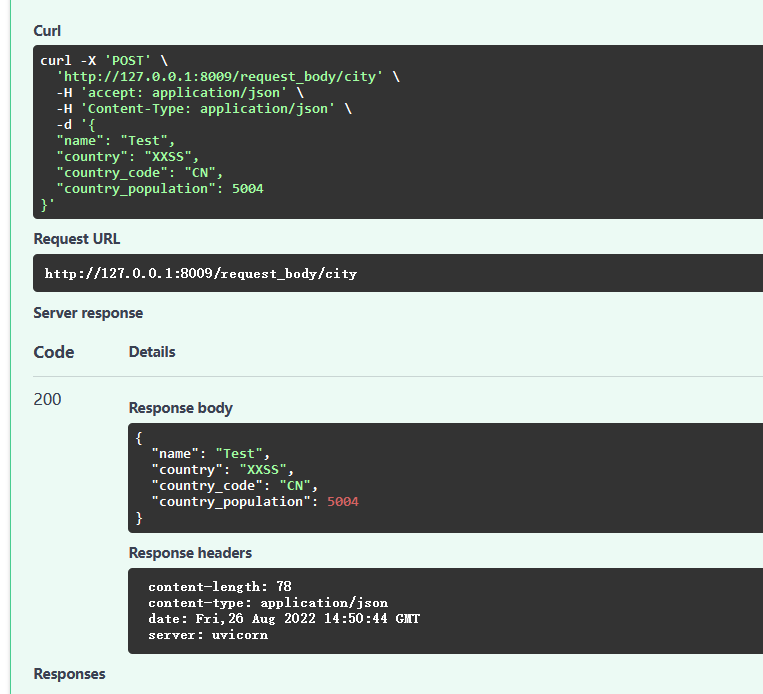The image size is (763, 694).
Task: Click the -d '{ line in curl
Action: (x=76, y=125)
